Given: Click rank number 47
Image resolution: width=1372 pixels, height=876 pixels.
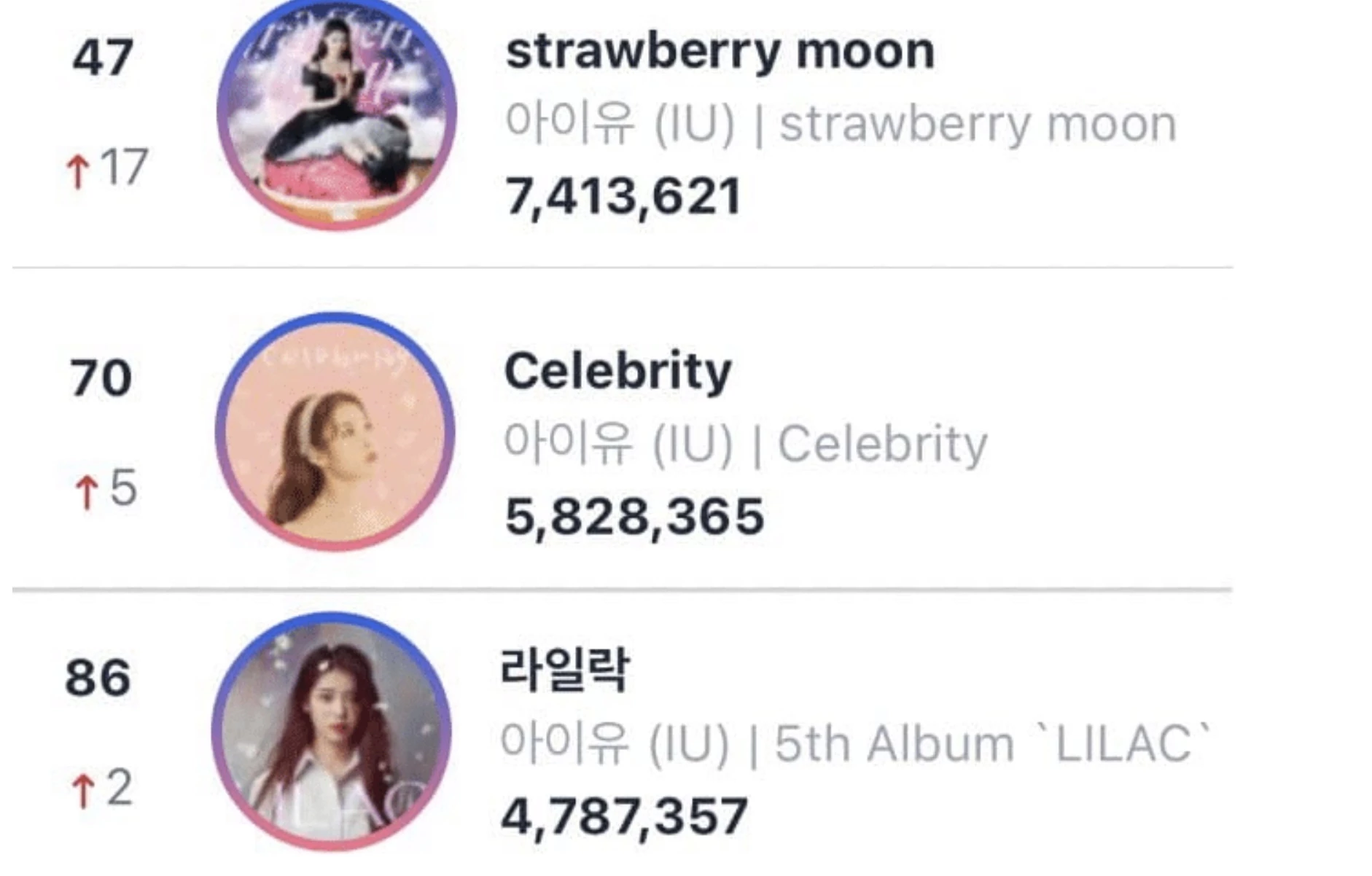Looking at the screenshot, I should click(103, 58).
